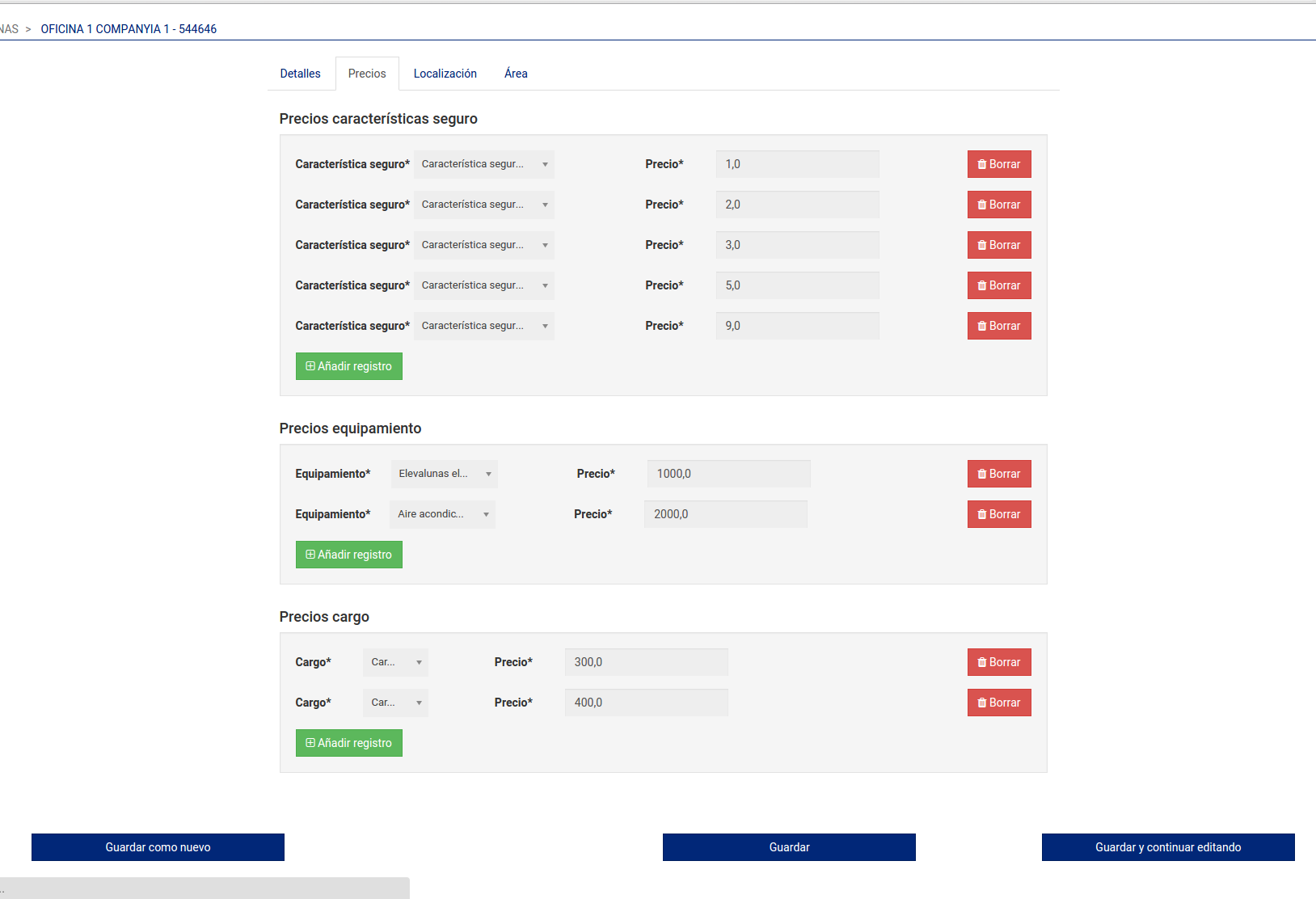
Task: Switch to the Detalles tab
Action: tap(300, 74)
